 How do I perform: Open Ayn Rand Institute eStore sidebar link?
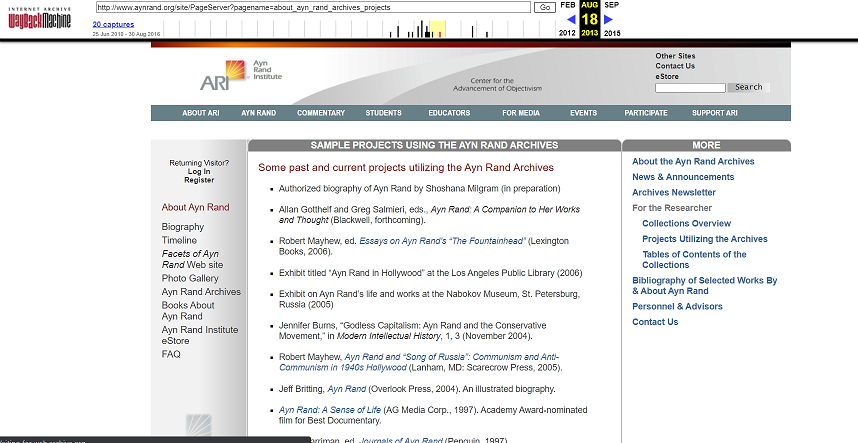point(200,335)
